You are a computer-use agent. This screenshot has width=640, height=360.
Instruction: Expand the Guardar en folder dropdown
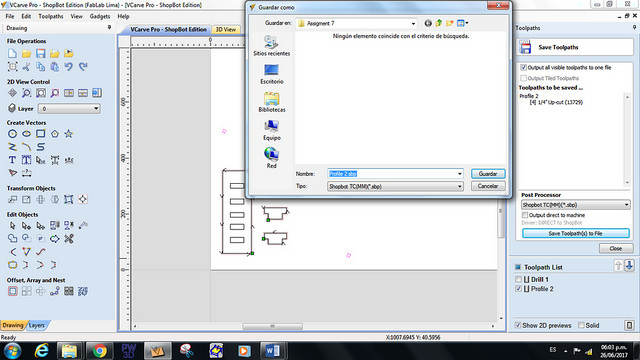(413, 24)
